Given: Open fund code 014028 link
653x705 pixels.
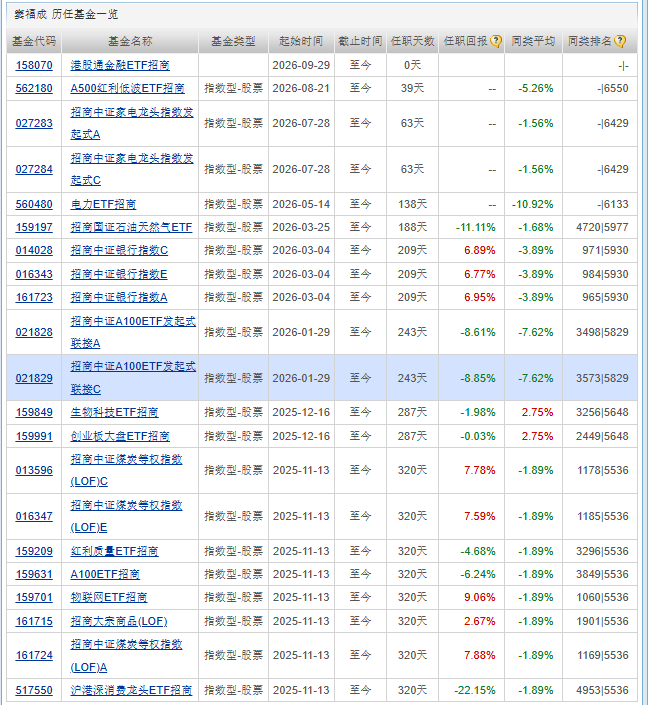Looking at the screenshot, I should [x=34, y=250].
